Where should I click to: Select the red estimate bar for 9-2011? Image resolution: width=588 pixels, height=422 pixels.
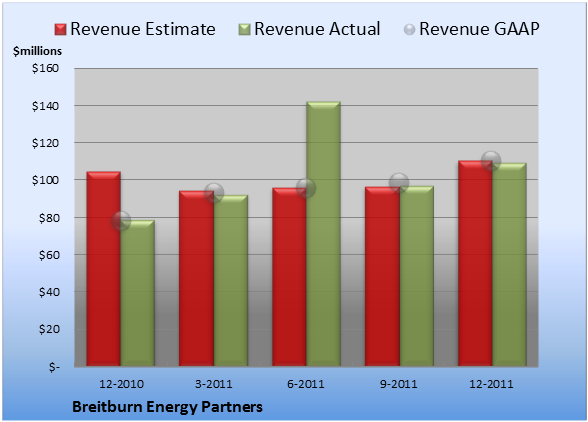tap(382, 276)
